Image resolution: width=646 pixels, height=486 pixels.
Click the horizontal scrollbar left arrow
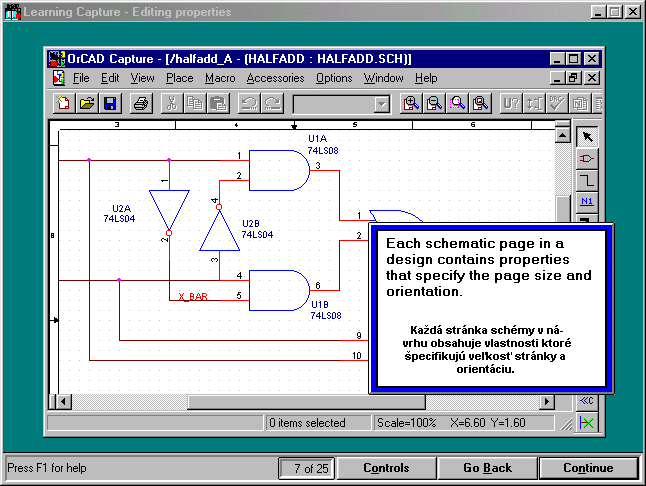pyautogui.click(x=64, y=401)
